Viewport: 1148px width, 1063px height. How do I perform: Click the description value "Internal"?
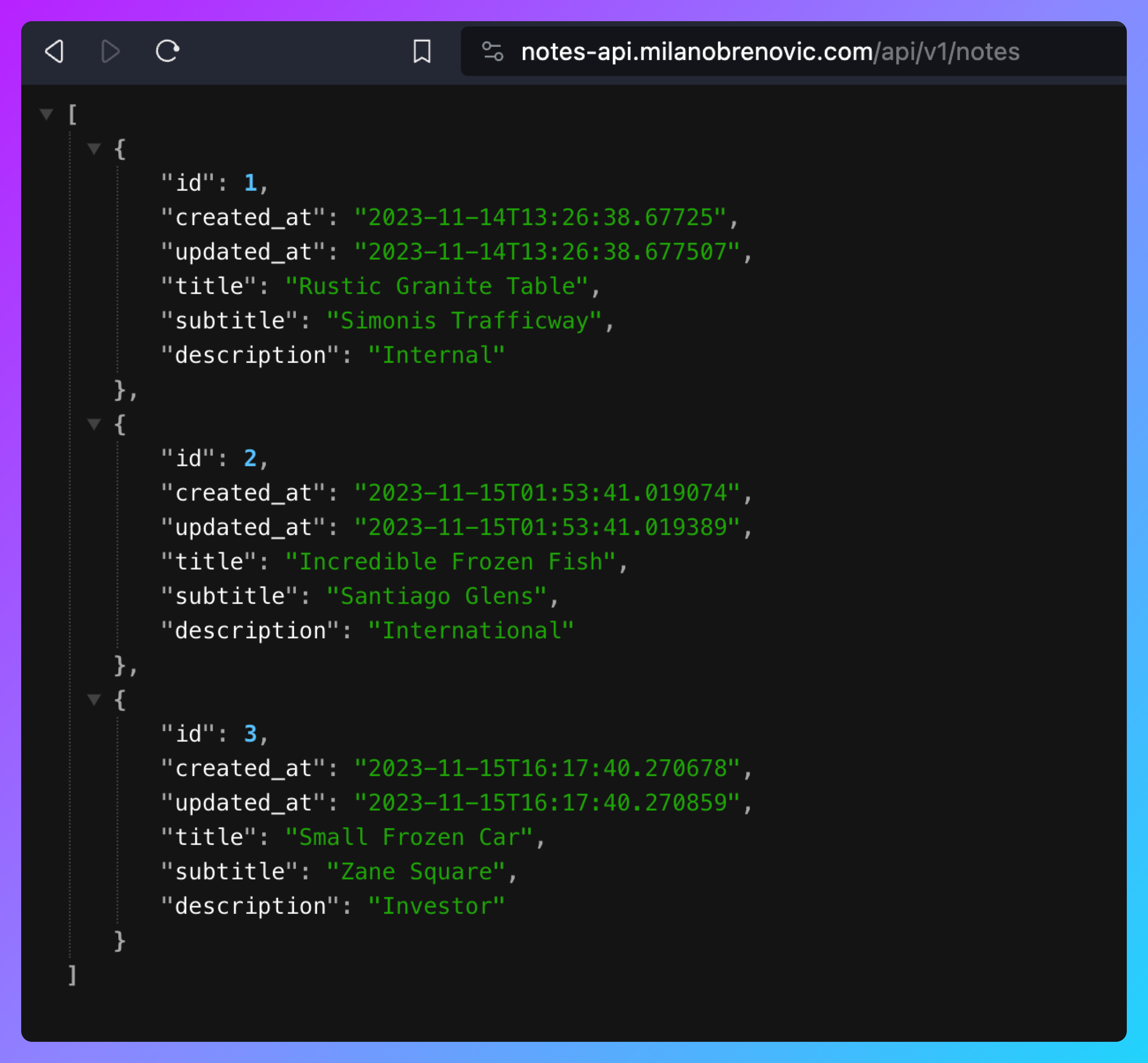coord(437,355)
